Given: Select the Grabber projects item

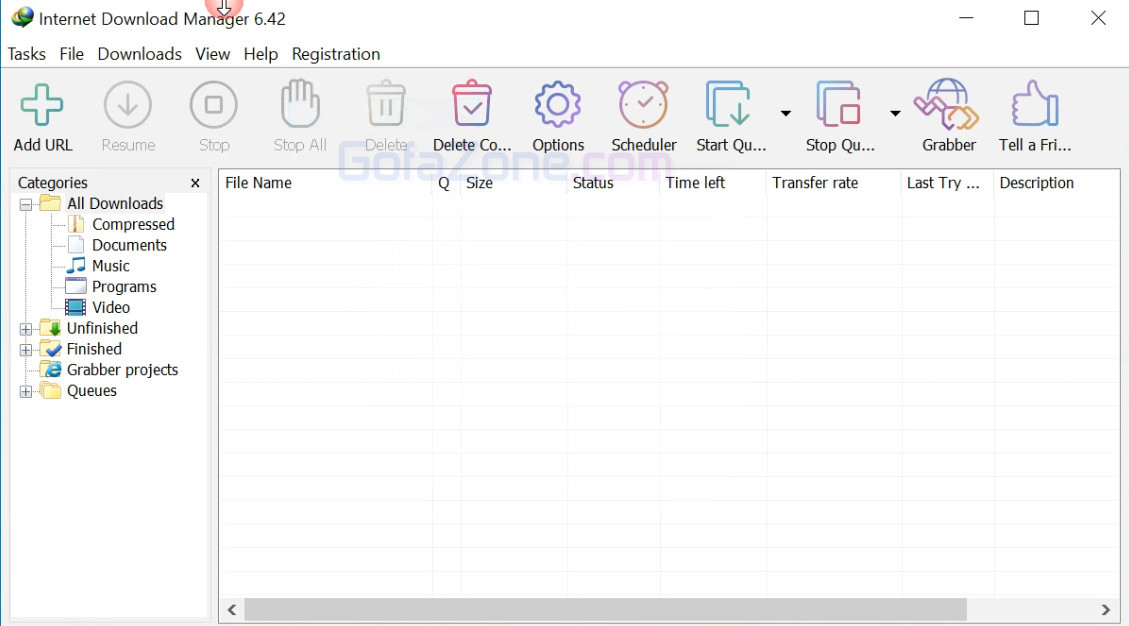Looking at the screenshot, I should click(x=122, y=370).
